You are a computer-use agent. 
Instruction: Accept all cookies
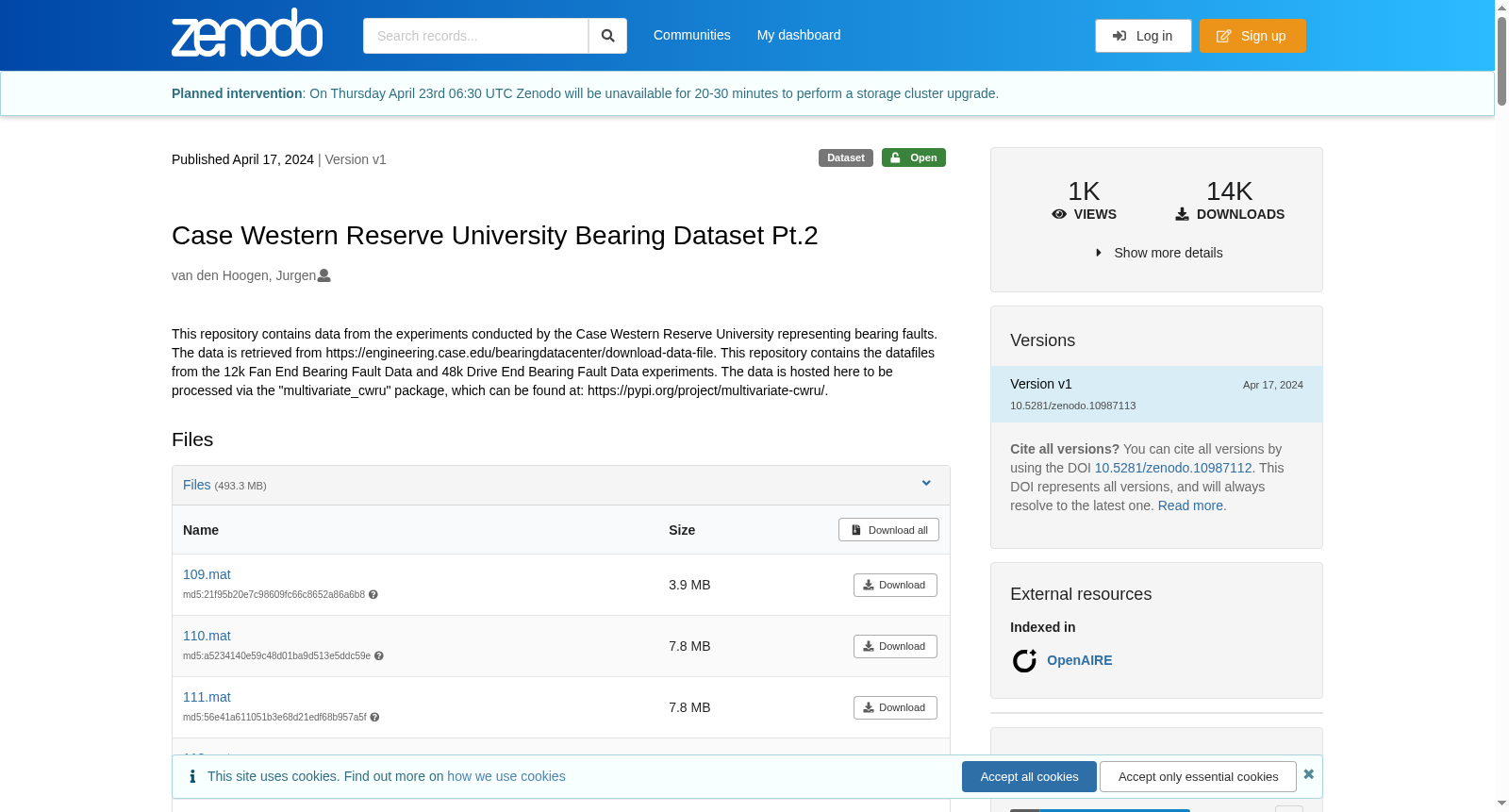click(x=1029, y=777)
